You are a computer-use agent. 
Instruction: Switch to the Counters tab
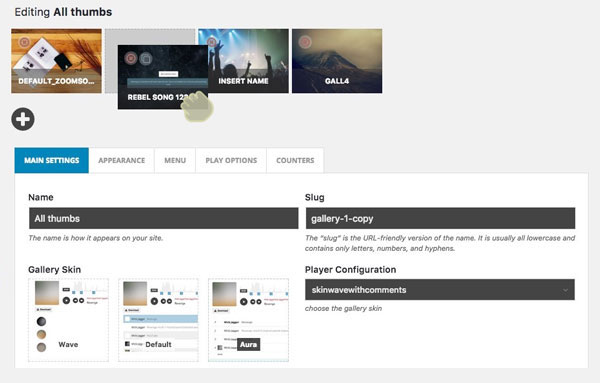295,160
